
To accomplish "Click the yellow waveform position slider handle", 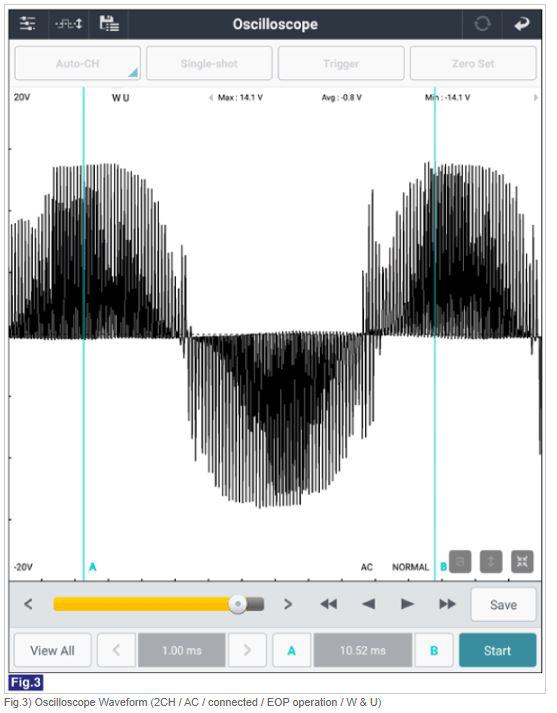I will click(237, 604).
